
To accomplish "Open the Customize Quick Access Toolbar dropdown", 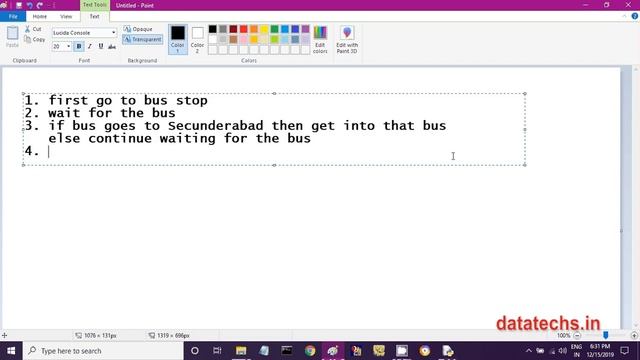I will click(x=54, y=5).
